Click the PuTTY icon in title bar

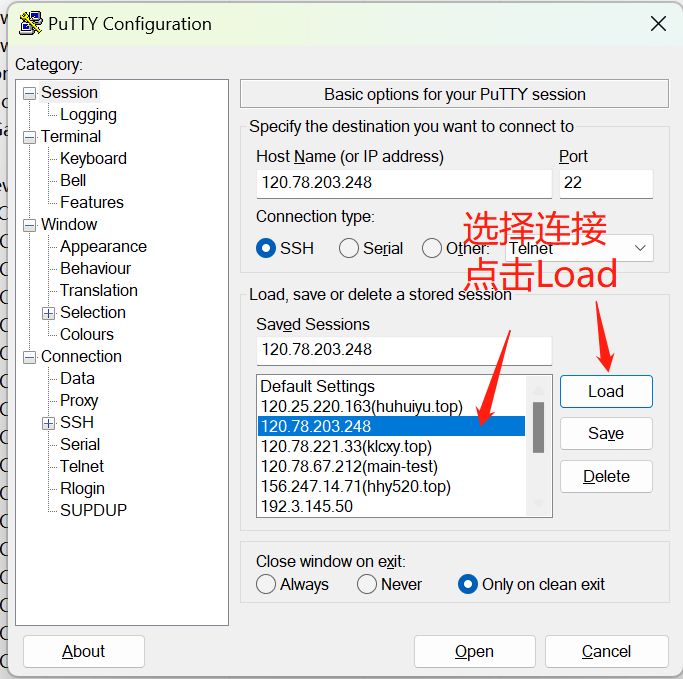click(30, 24)
